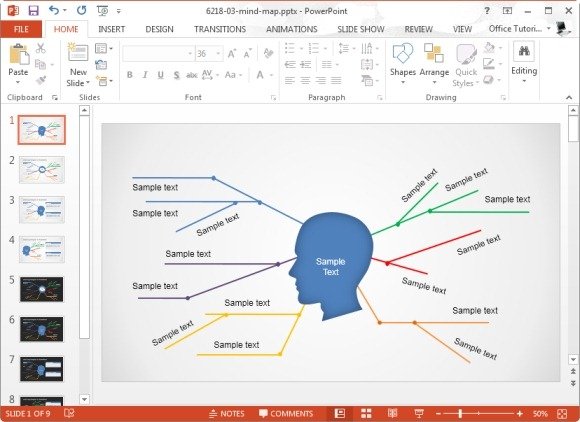Image resolution: width=580 pixels, height=422 pixels.
Task: Toggle Italic formatting
Action: coord(145,75)
